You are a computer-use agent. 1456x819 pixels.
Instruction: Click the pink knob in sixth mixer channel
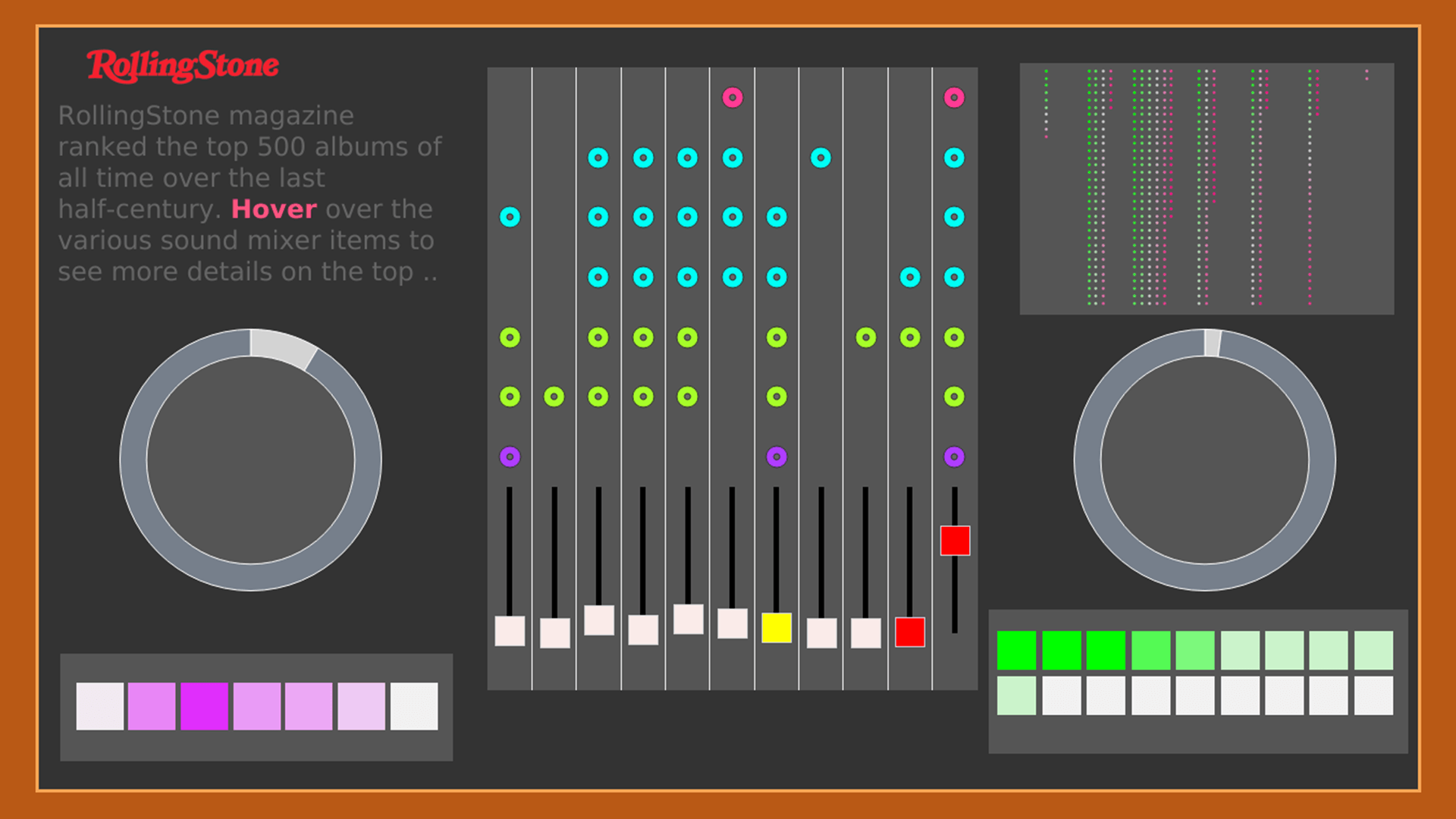732,97
